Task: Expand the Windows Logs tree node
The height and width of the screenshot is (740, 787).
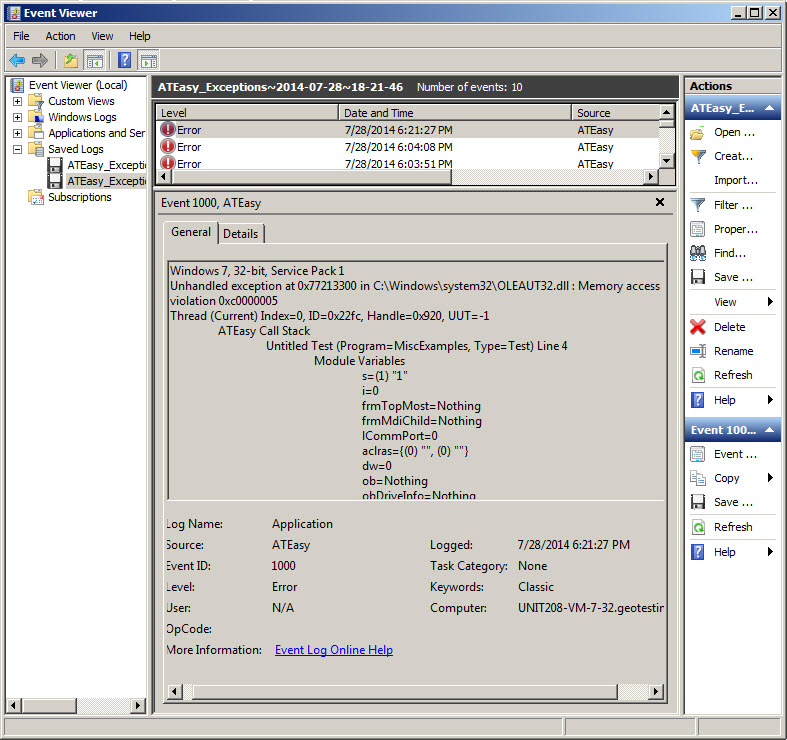Action: tap(18, 117)
